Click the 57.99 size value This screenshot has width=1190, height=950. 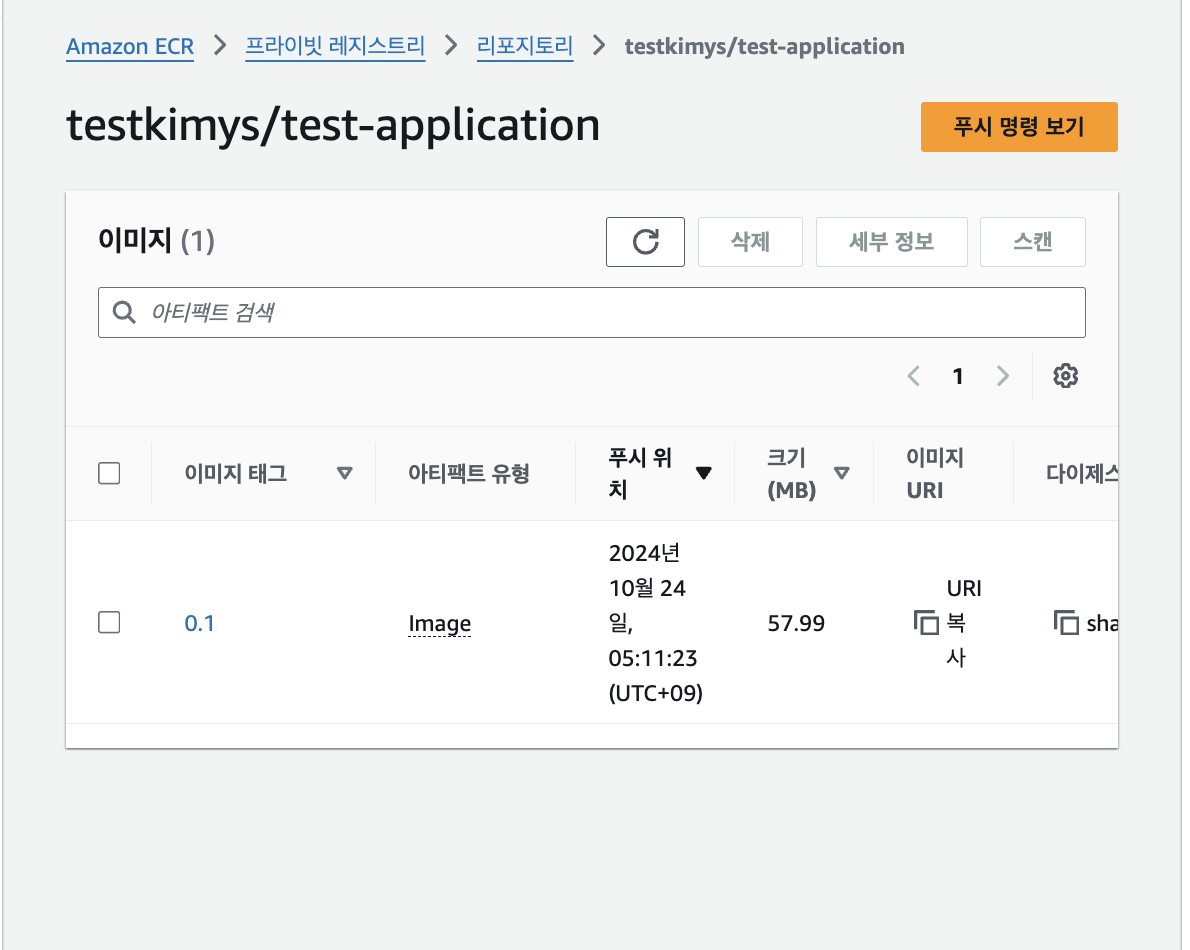point(795,623)
